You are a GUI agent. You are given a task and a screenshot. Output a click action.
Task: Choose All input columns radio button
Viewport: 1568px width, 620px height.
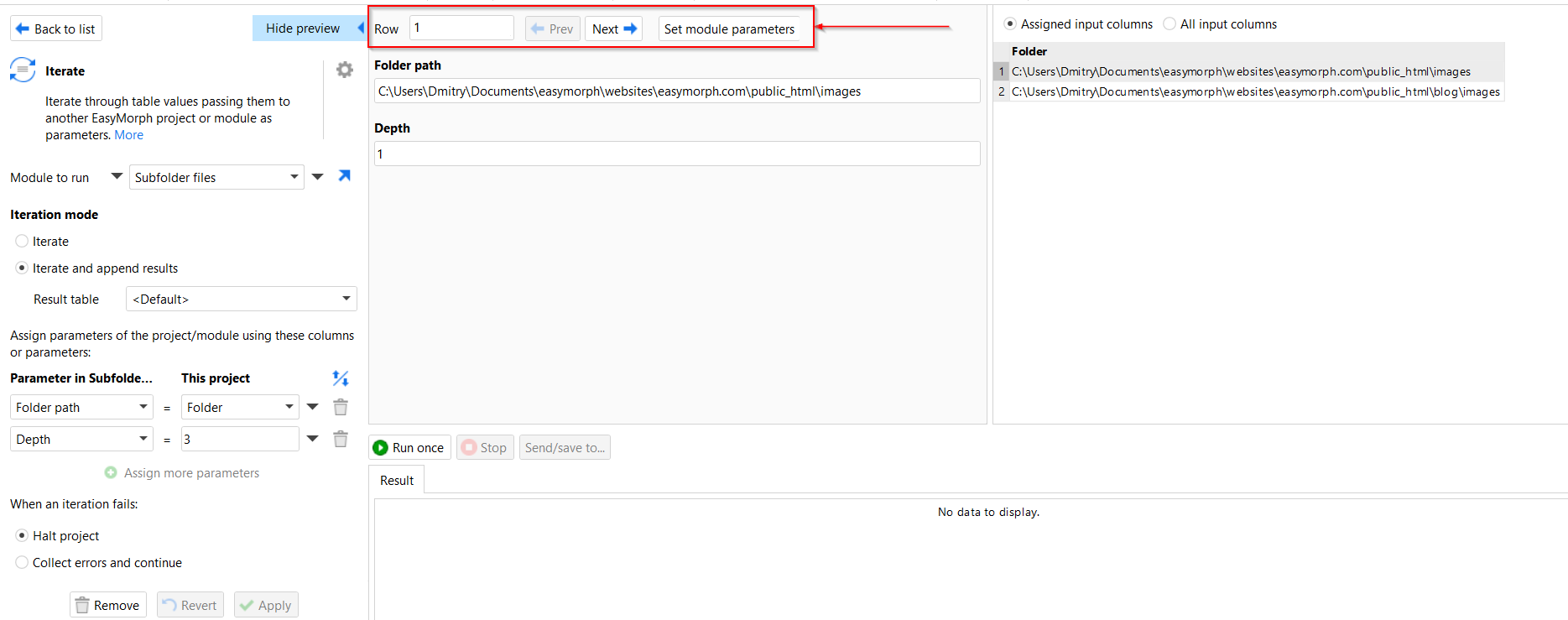(x=1169, y=24)
